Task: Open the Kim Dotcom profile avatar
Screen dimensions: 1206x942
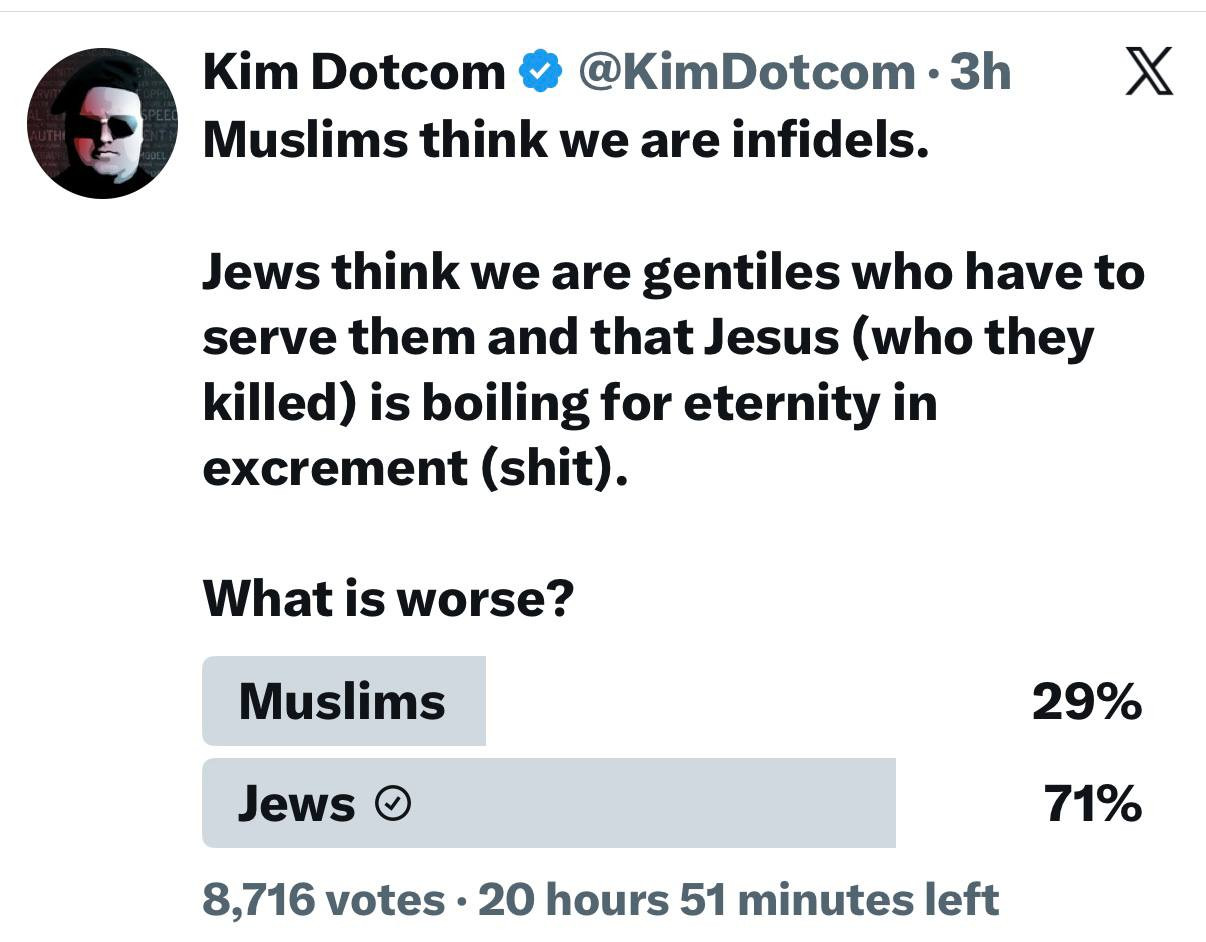Action: pos(102,123)
